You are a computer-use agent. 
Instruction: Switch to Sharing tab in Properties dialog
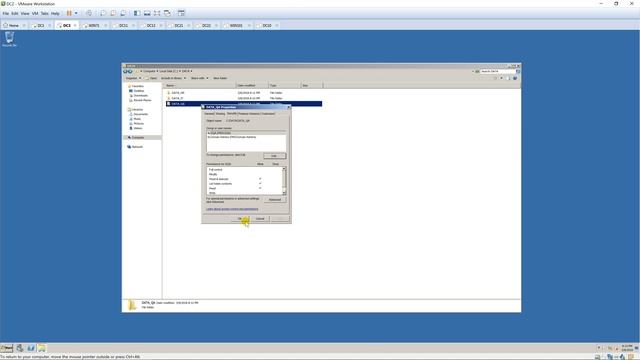[220, 114]
